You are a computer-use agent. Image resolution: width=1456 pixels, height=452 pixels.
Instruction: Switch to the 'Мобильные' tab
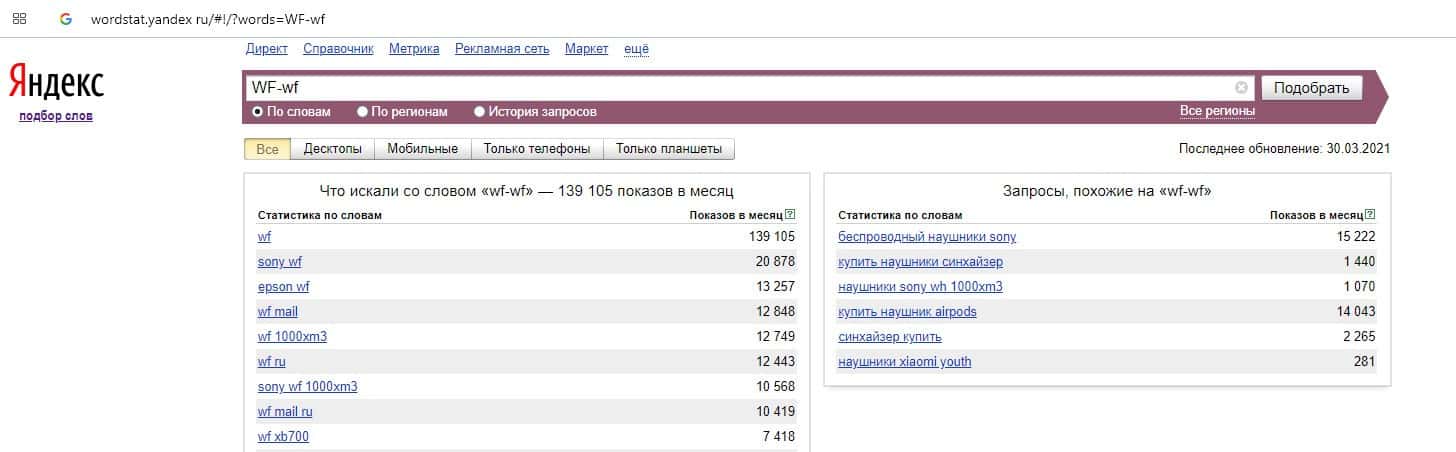click(422, 149)
